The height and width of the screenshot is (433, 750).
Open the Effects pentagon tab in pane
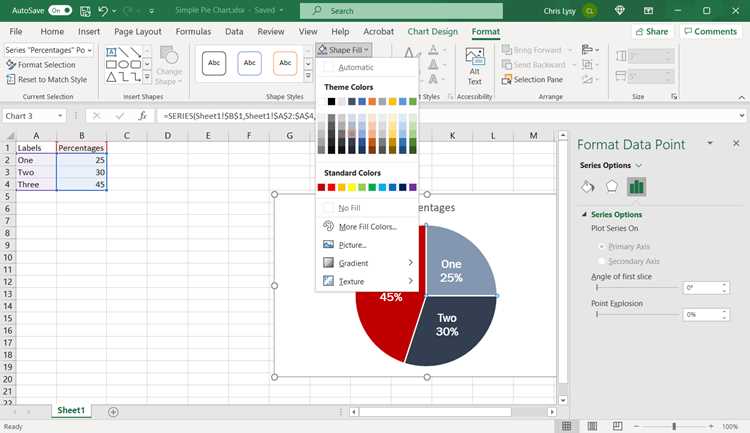611,187
